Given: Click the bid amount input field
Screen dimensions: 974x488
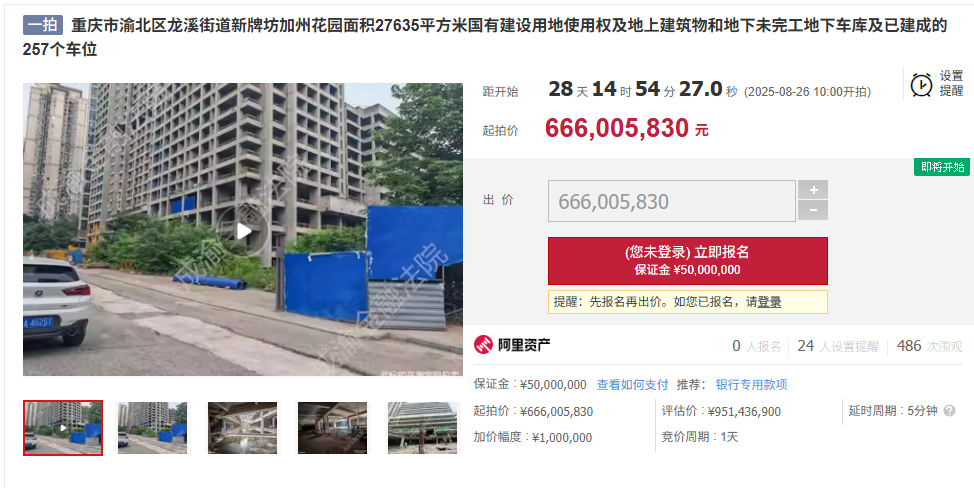Looking at the screenshot, I should 671,201.
